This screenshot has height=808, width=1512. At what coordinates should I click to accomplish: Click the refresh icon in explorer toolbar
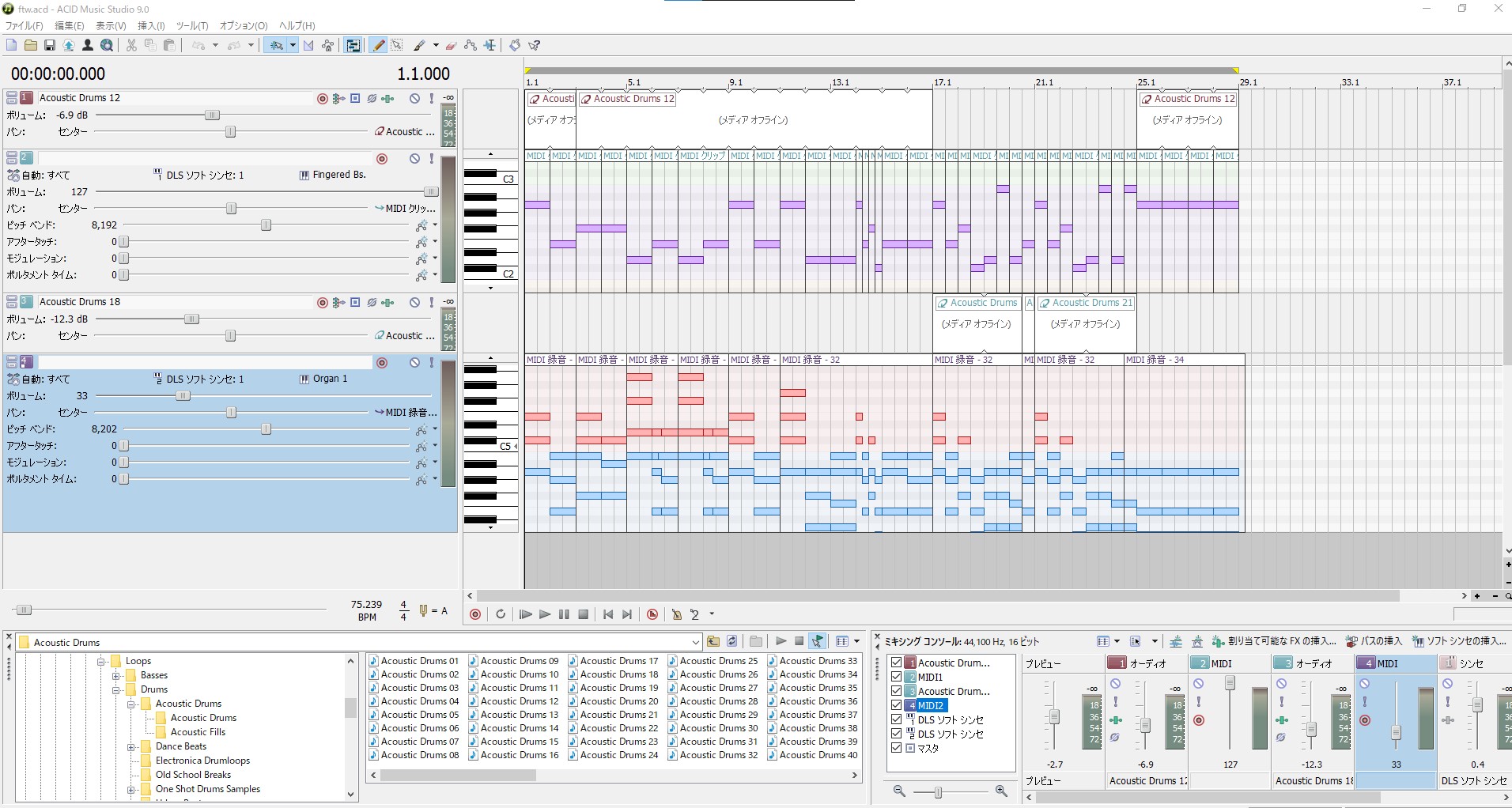coord(732,641)
